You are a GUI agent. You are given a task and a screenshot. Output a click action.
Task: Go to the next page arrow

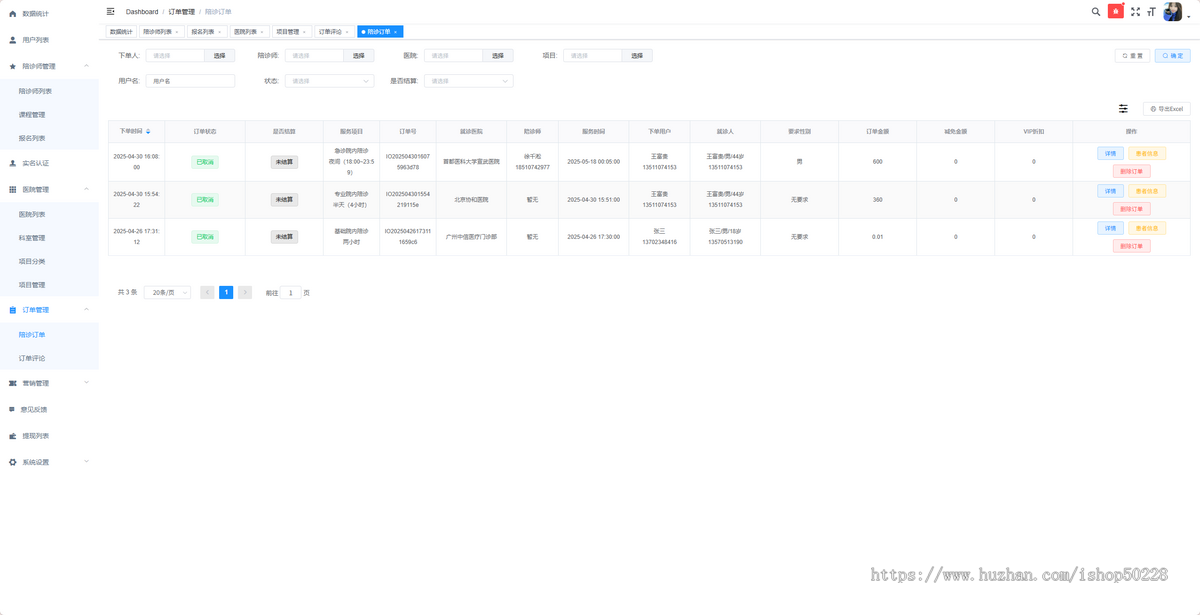[245, 293]
